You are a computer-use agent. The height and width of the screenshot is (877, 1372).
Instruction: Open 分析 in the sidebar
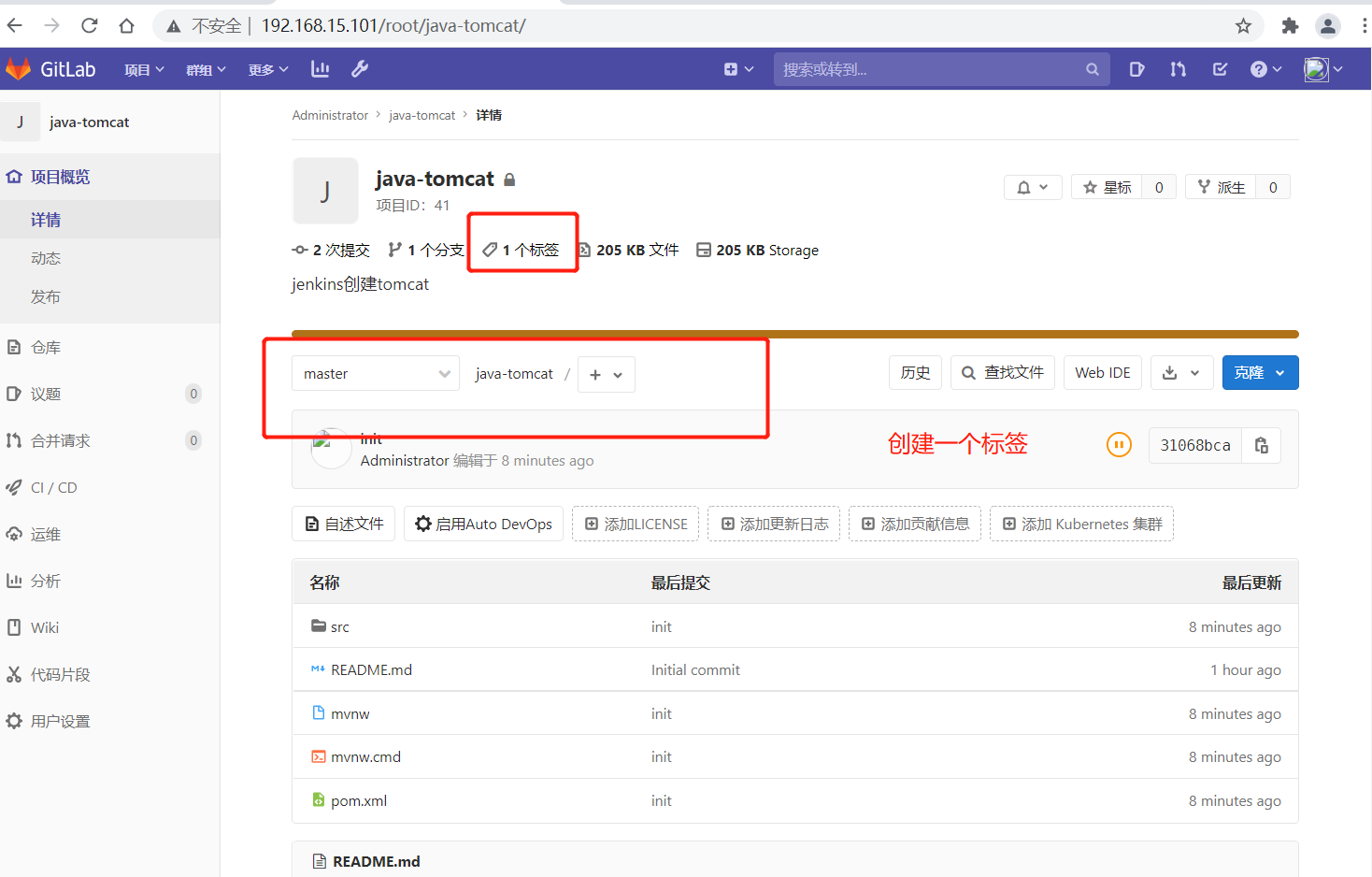click(109, 581)
